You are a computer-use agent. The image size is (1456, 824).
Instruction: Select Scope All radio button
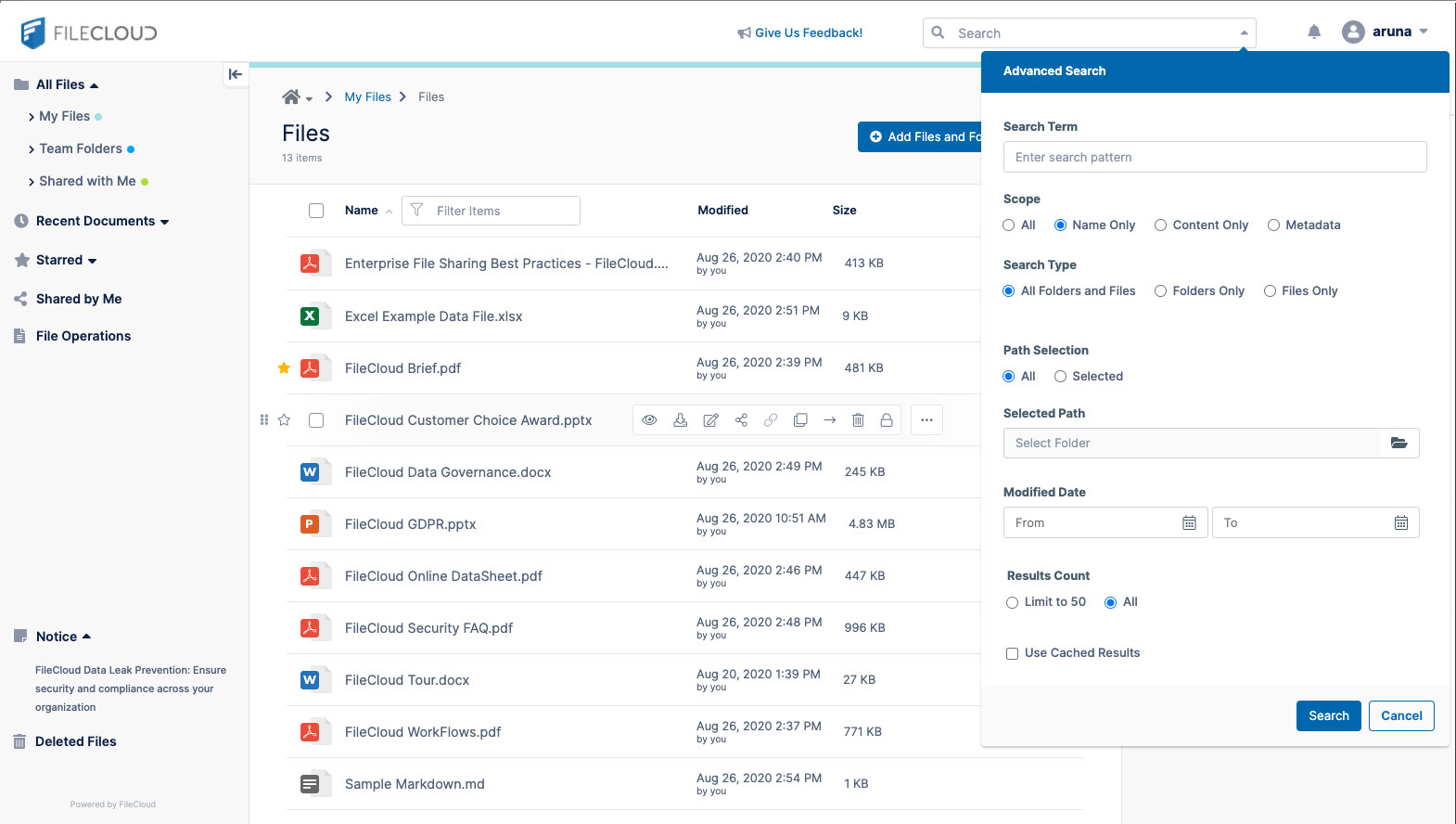1009,225
